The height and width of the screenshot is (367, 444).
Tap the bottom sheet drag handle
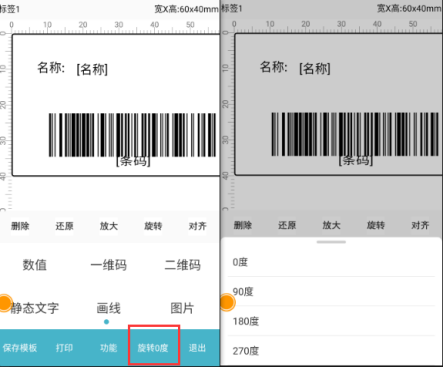tap(331, 242)
